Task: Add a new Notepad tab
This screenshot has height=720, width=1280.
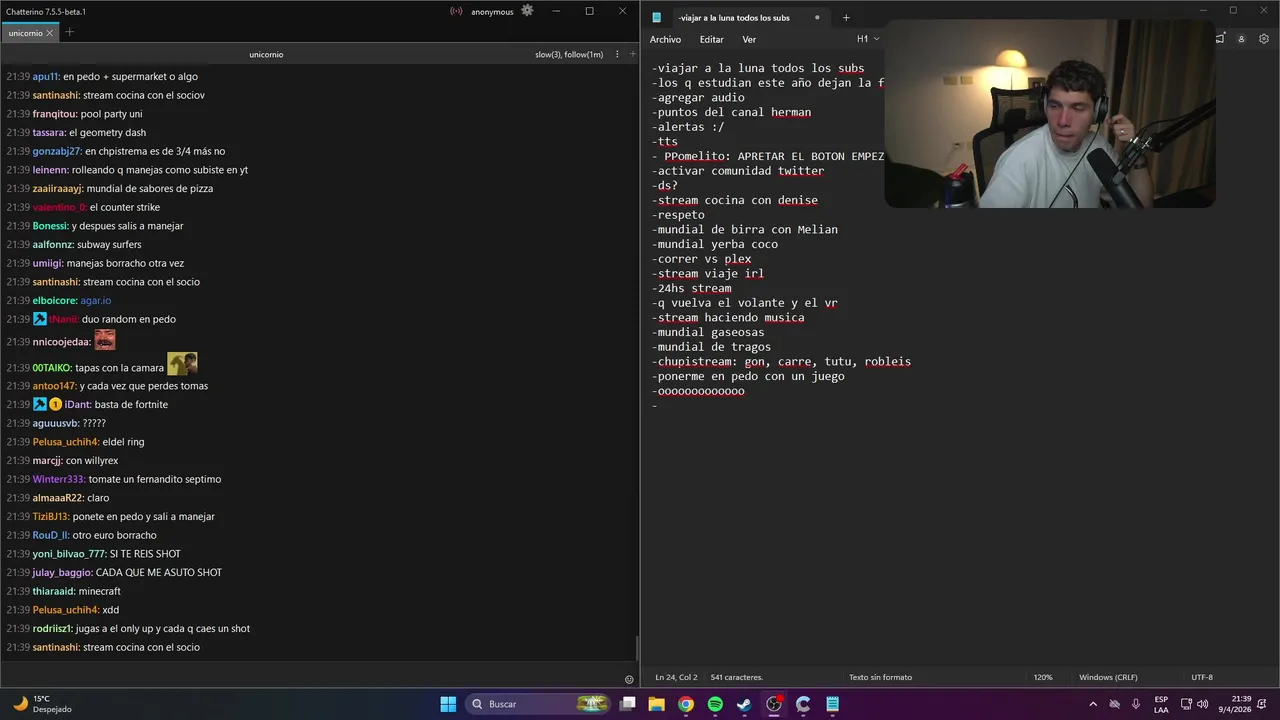Action: 846,17
